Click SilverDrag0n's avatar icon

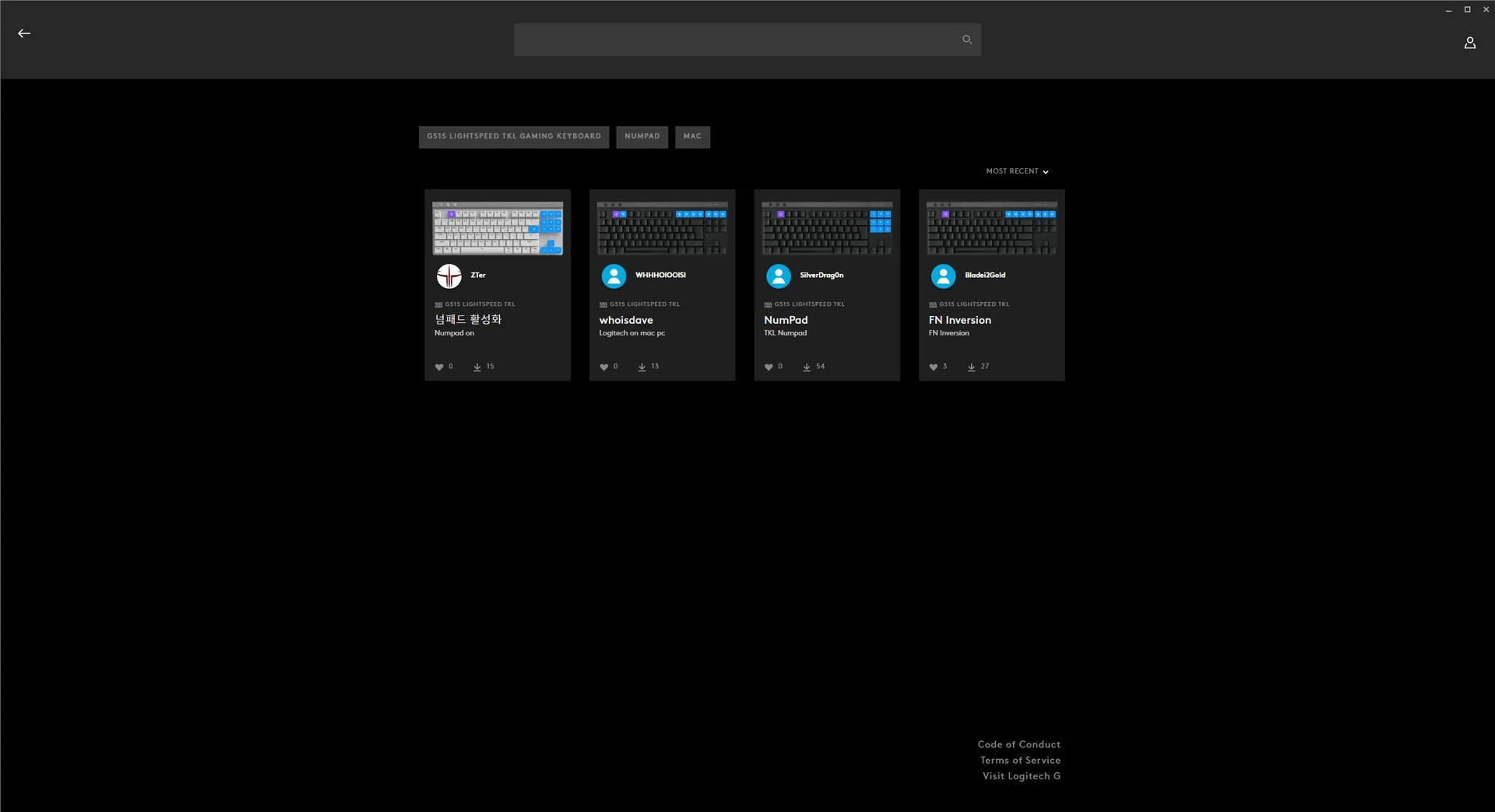tap(779, 276)
